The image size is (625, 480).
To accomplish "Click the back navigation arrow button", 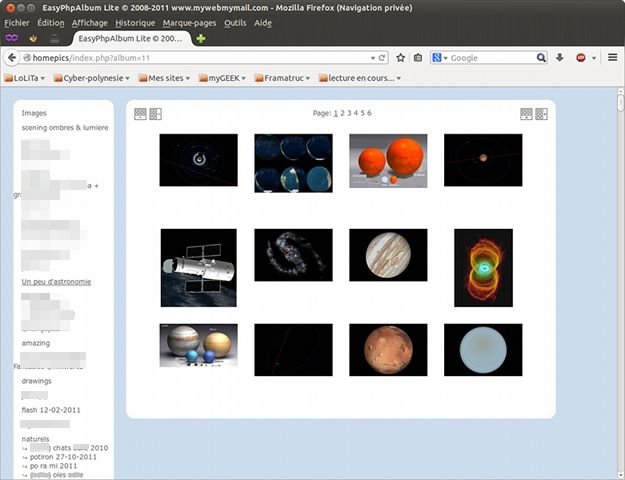I will (13, 58).
